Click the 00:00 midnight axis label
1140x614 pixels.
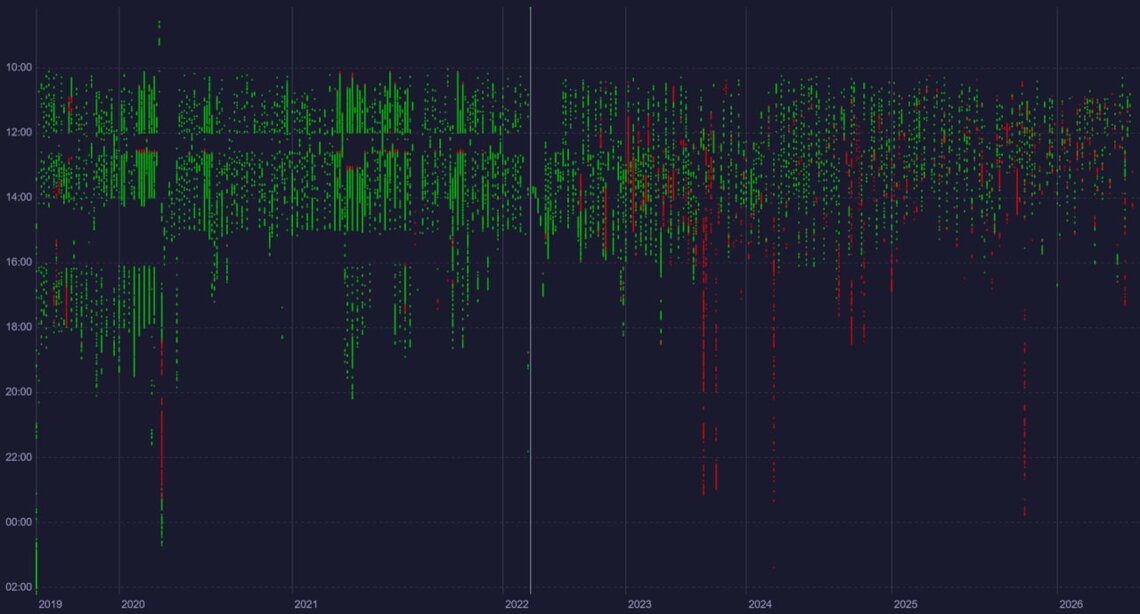click(x=19, y=522)
